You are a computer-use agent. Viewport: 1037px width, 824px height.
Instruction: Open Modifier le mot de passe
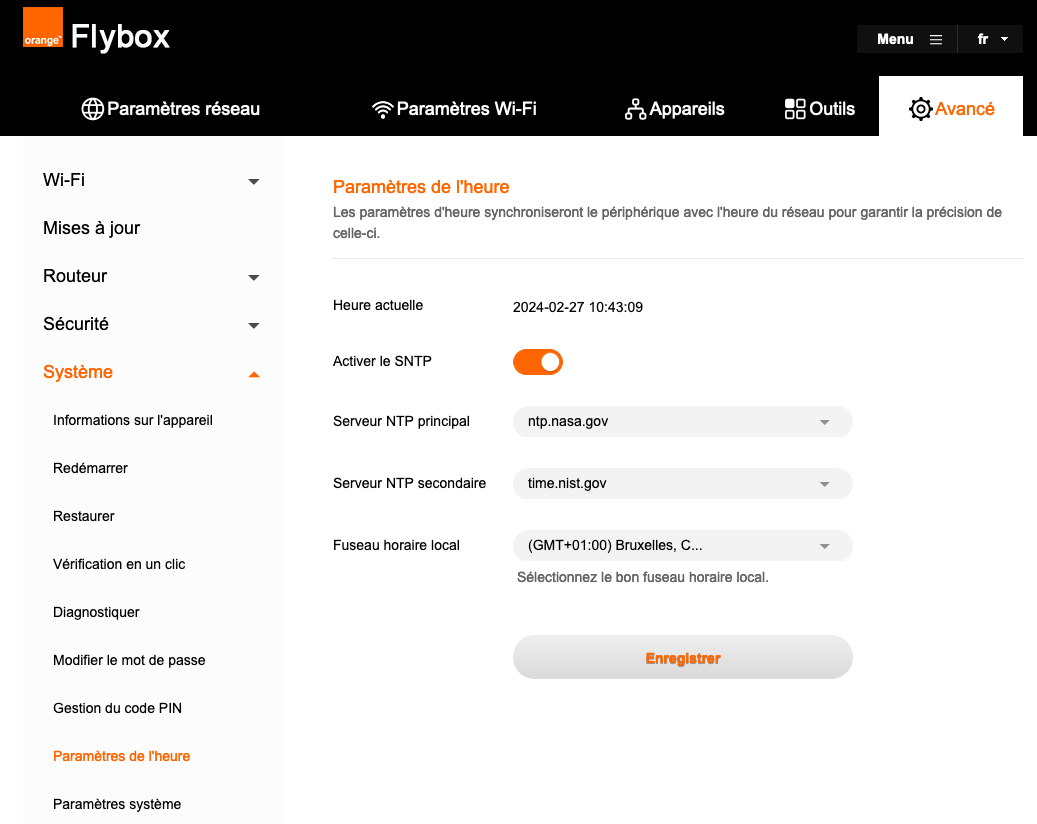129,660
